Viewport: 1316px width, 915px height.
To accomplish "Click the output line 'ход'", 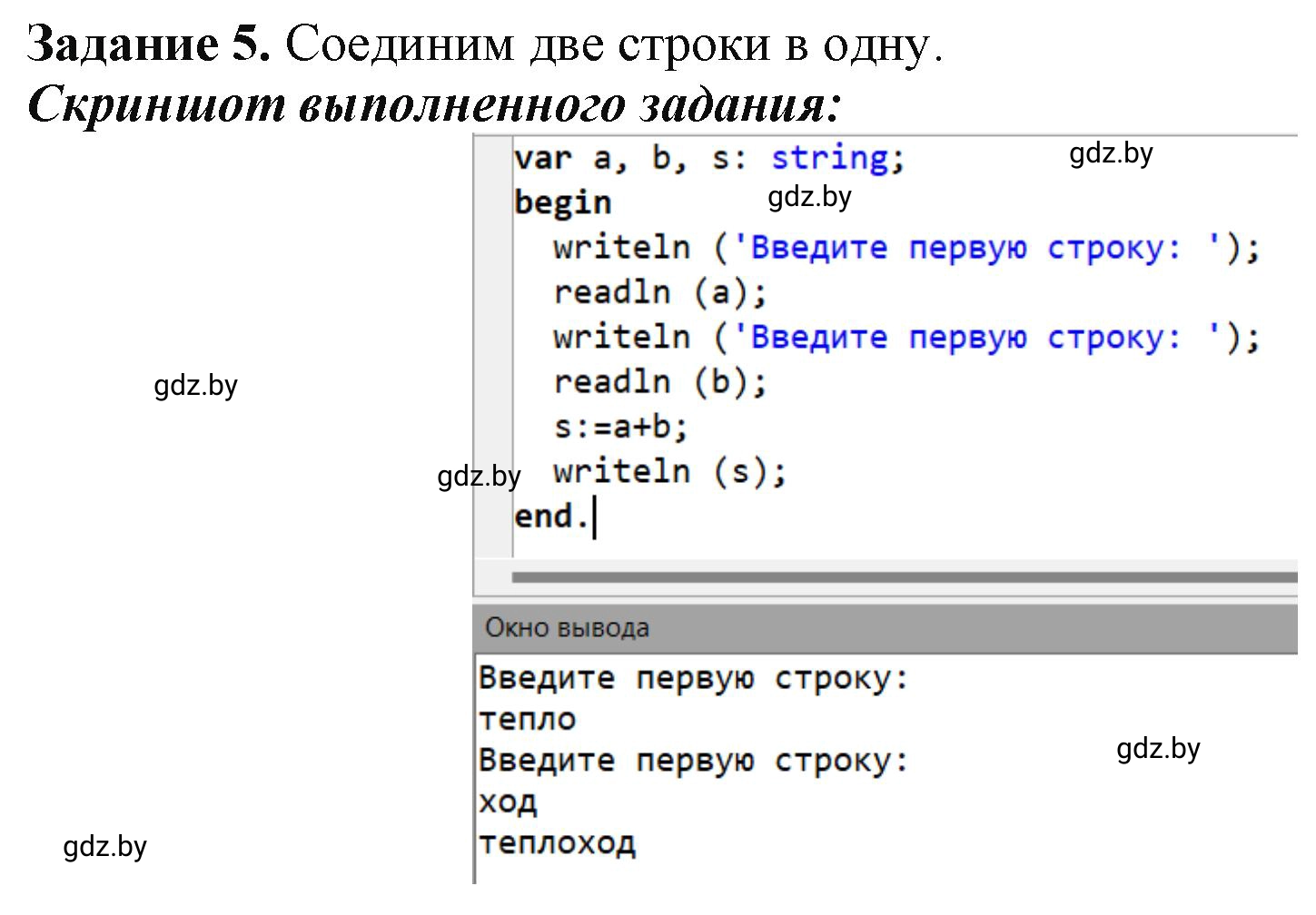I will pyautogui.click(x=508, y=801).
